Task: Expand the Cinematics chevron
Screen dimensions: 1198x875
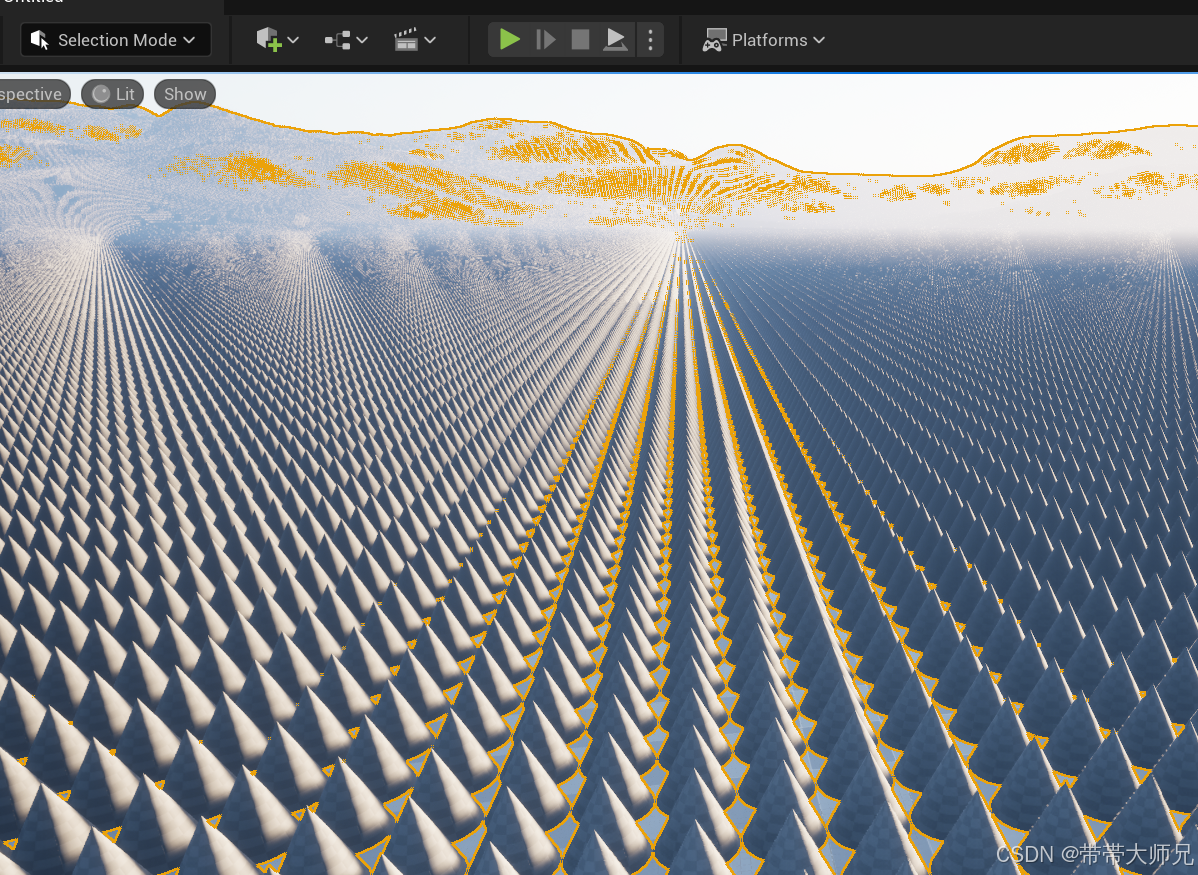Action: [430, 40]
